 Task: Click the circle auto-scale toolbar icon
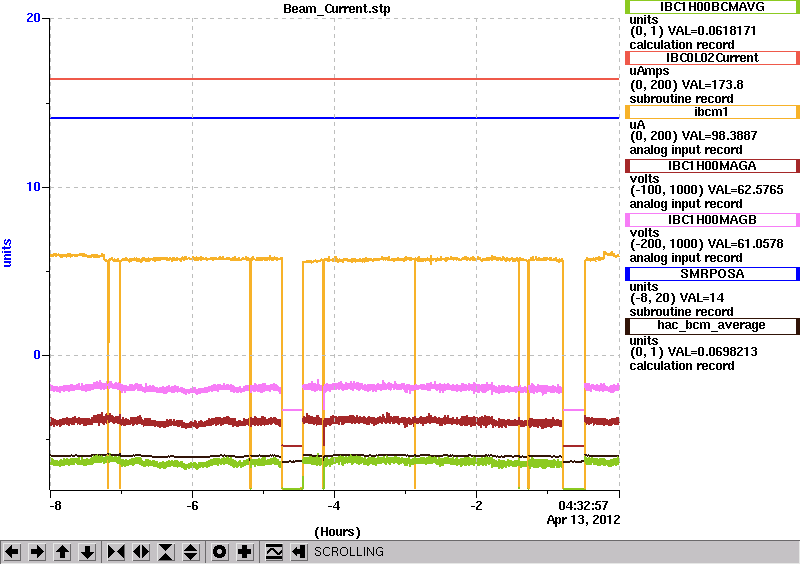coord(220,552)
